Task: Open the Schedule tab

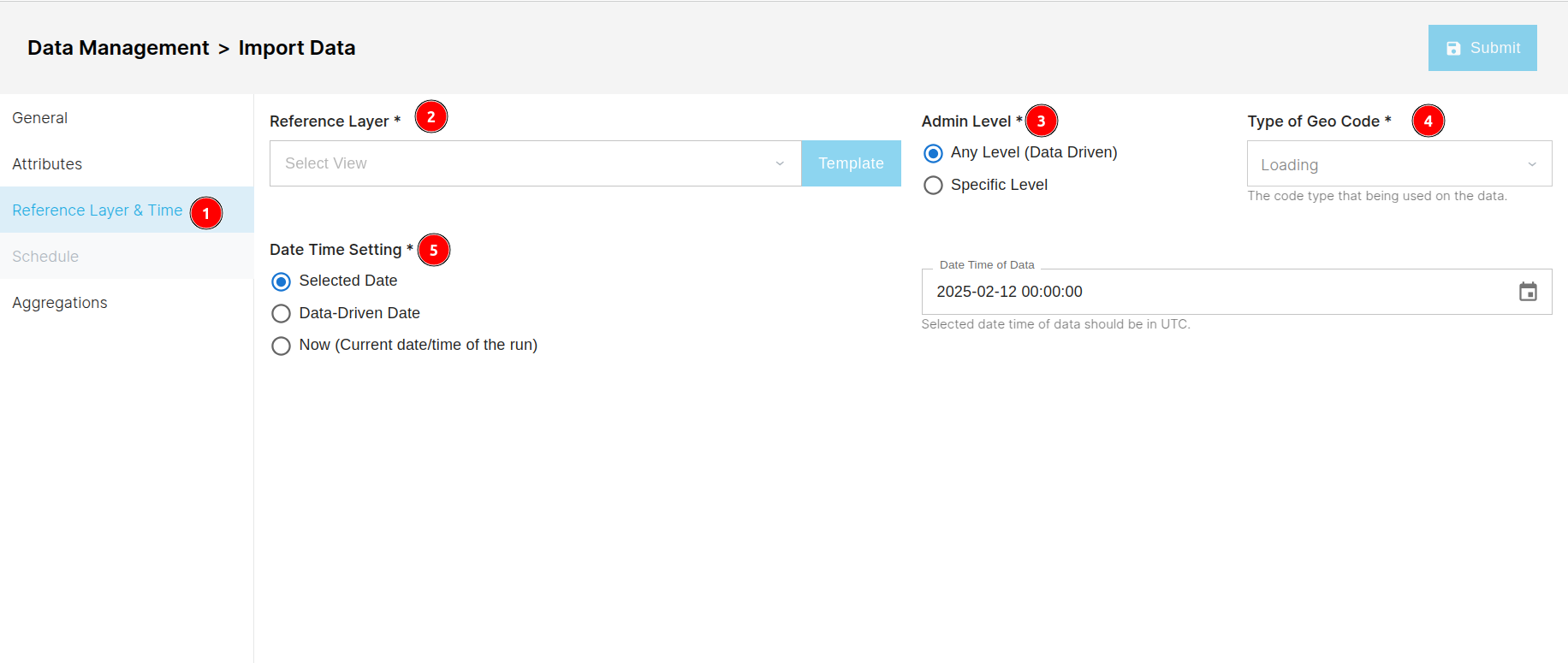Action: point(127,257)
